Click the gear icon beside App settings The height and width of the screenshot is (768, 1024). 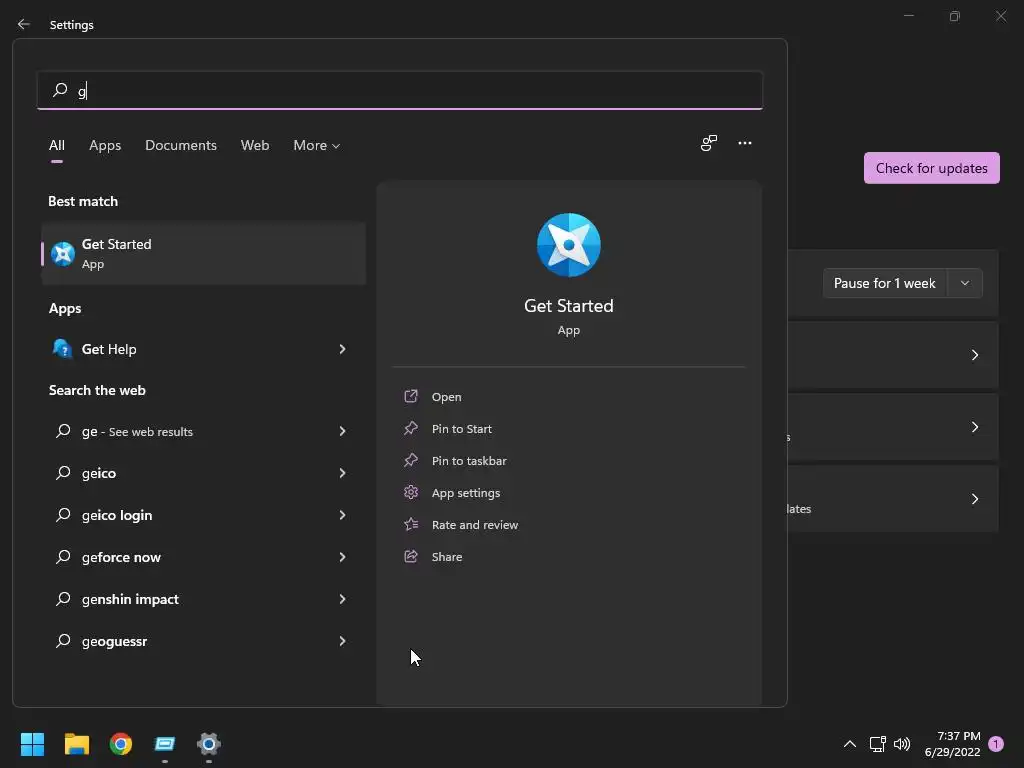coord(411,492)
